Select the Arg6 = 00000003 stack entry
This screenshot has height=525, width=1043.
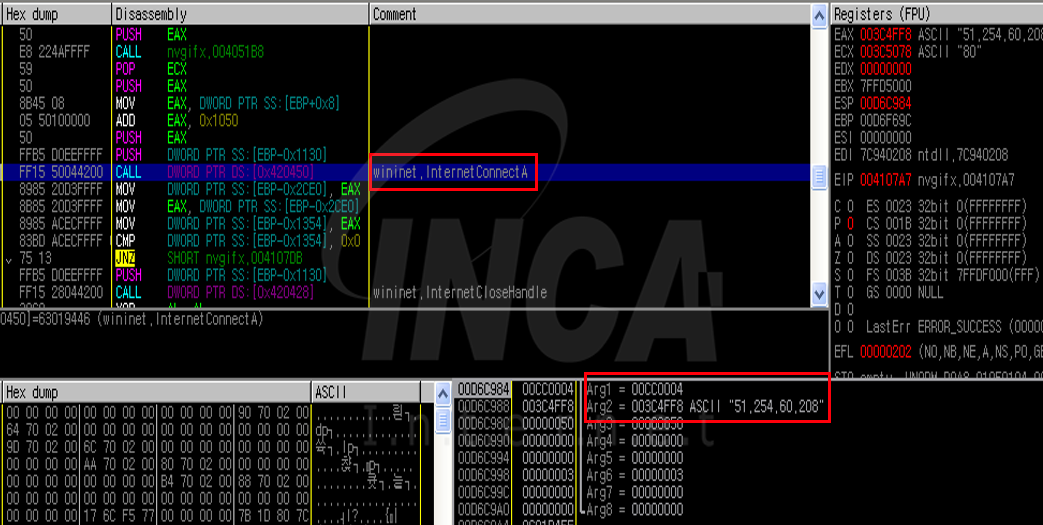click(x=635, y=475)
